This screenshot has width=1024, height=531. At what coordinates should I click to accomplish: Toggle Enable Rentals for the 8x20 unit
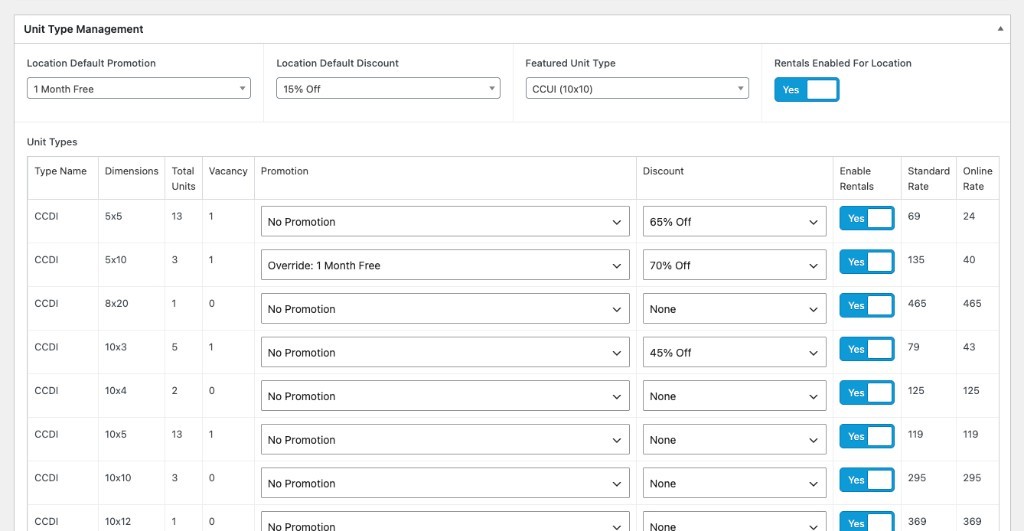tap(867, 306)
